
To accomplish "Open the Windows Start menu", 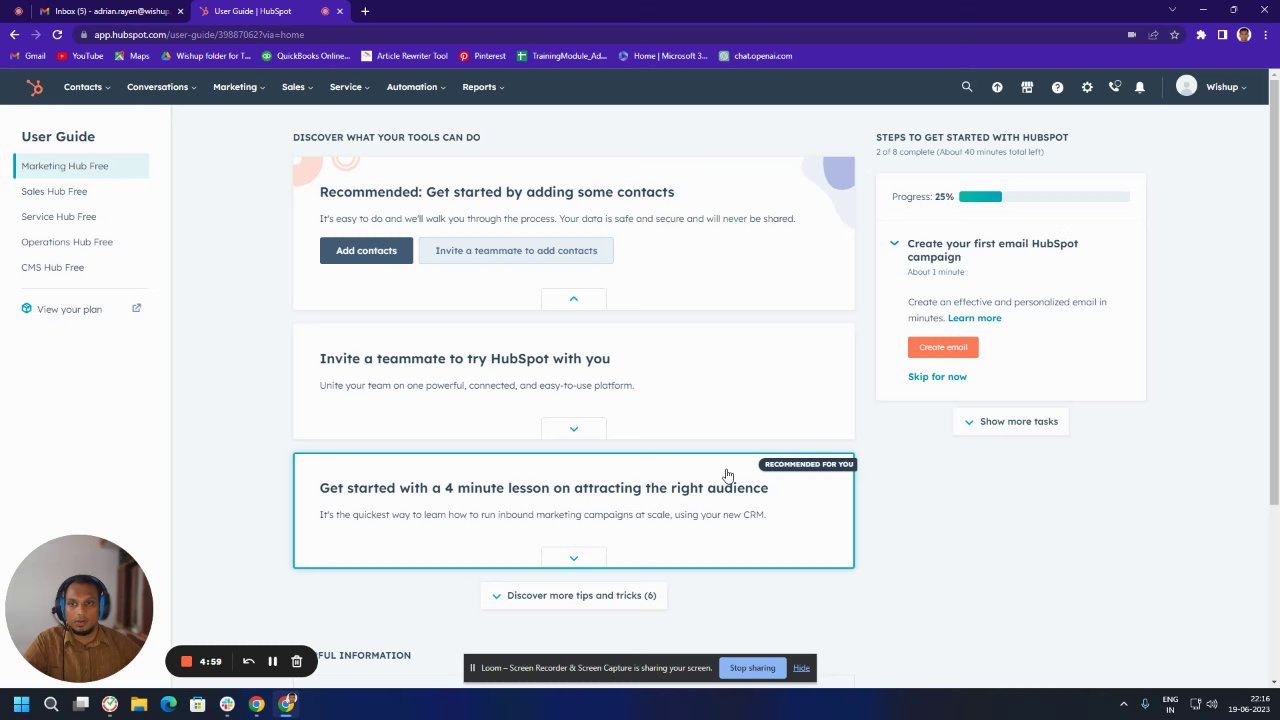I will pyautogui.click(x=21, y=704).
